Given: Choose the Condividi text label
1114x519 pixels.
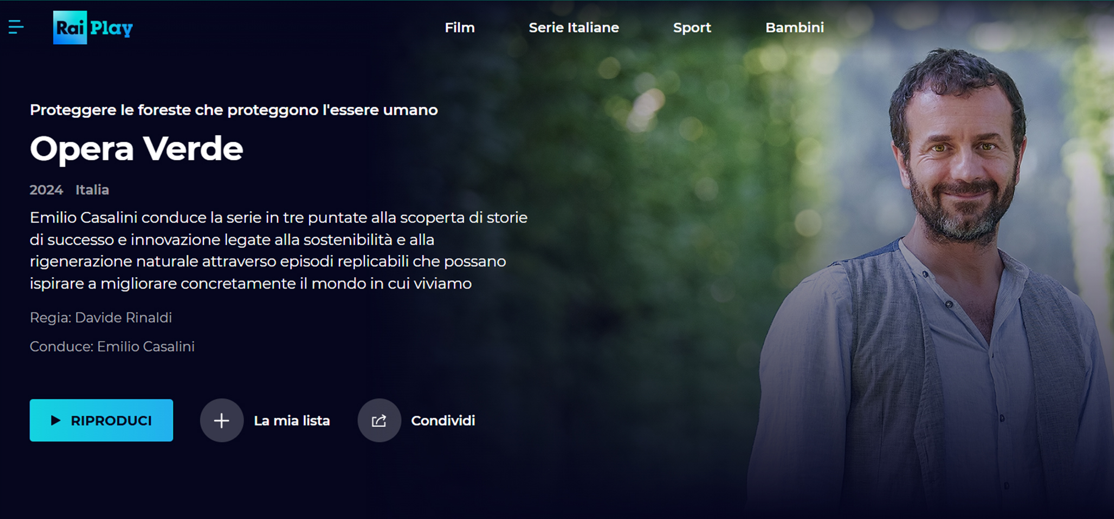Looking at the screenshot, I should click(x=443, y=420).
